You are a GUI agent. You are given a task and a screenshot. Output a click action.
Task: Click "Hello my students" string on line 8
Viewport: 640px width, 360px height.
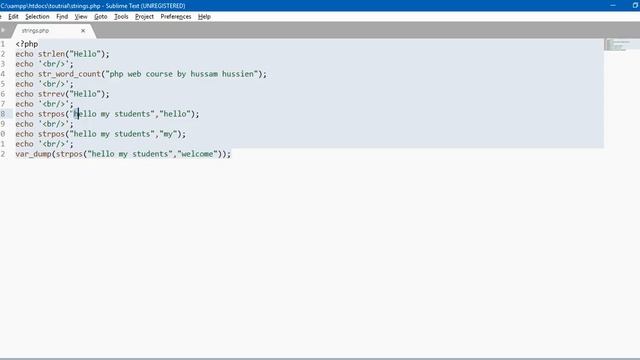112,114
